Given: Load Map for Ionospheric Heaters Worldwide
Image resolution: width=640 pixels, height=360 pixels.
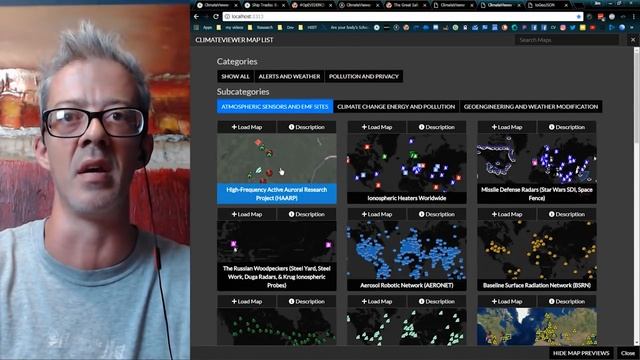Looking at the screenshot, I should click(x=377, y=127).
